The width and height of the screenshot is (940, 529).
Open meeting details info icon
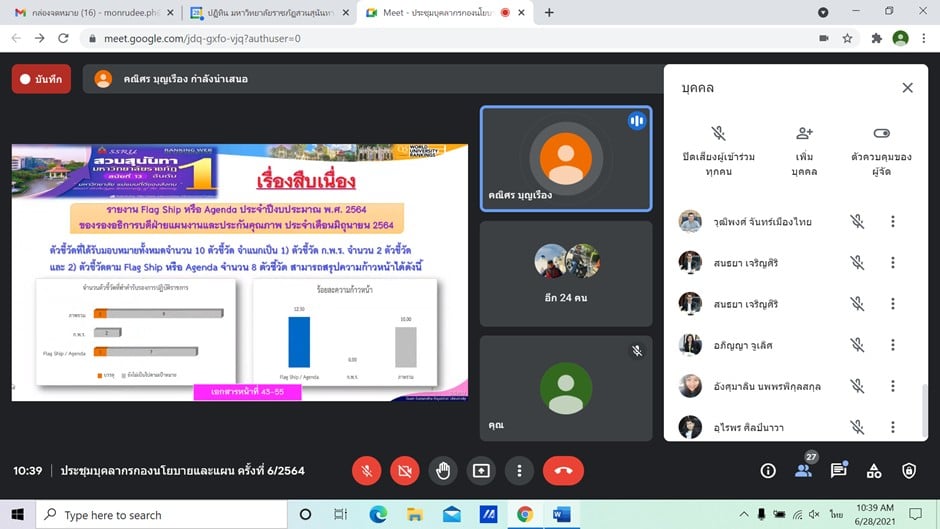pyautogui.click(x=768, y=470)
